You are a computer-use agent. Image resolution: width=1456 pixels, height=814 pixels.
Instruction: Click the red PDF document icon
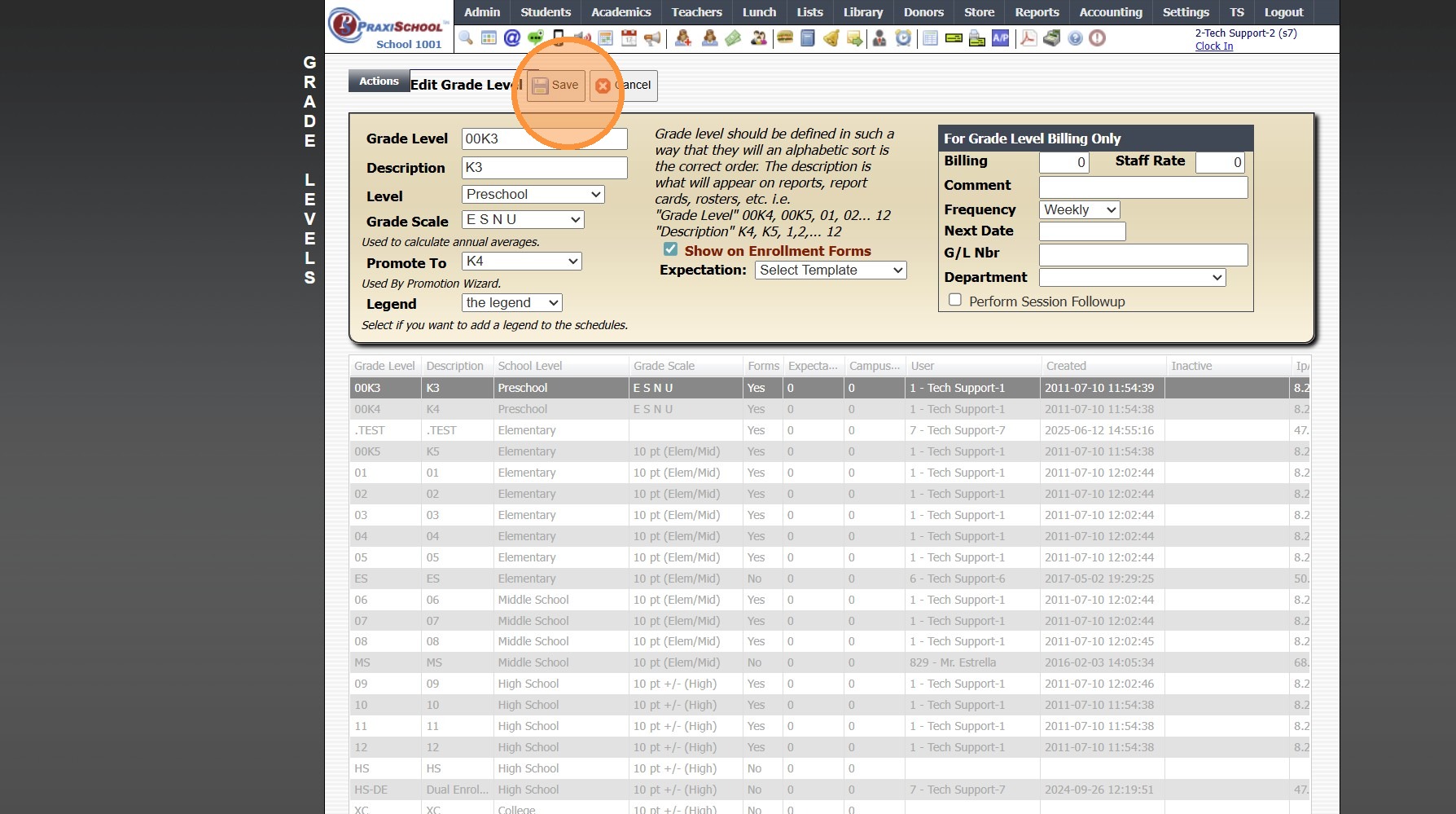(x=1028, y=38)
